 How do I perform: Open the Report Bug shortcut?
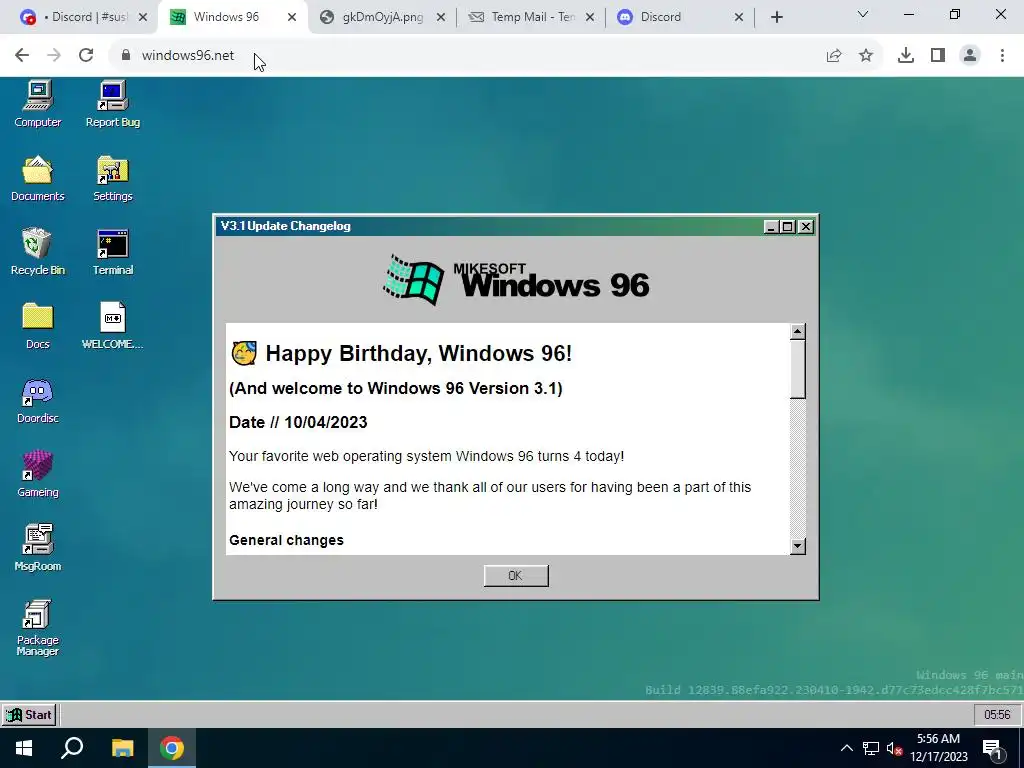pyautogui.click(x=112, y=104)
